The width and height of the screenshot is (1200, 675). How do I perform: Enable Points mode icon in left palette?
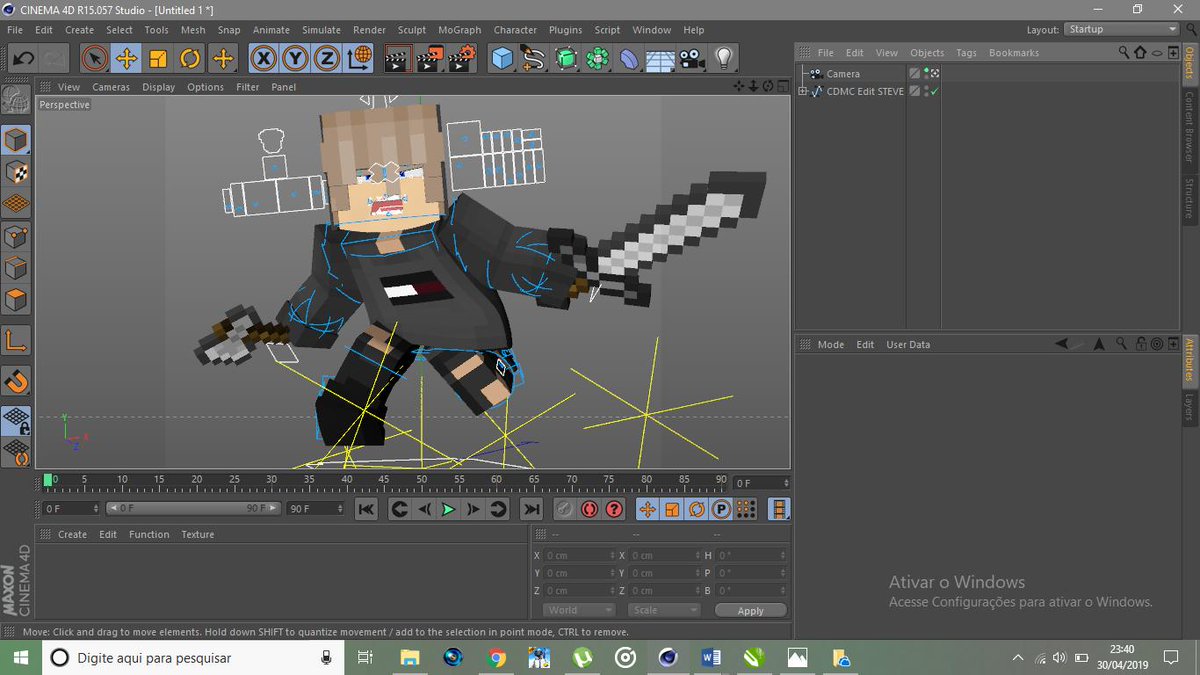(x=16, y=236)
